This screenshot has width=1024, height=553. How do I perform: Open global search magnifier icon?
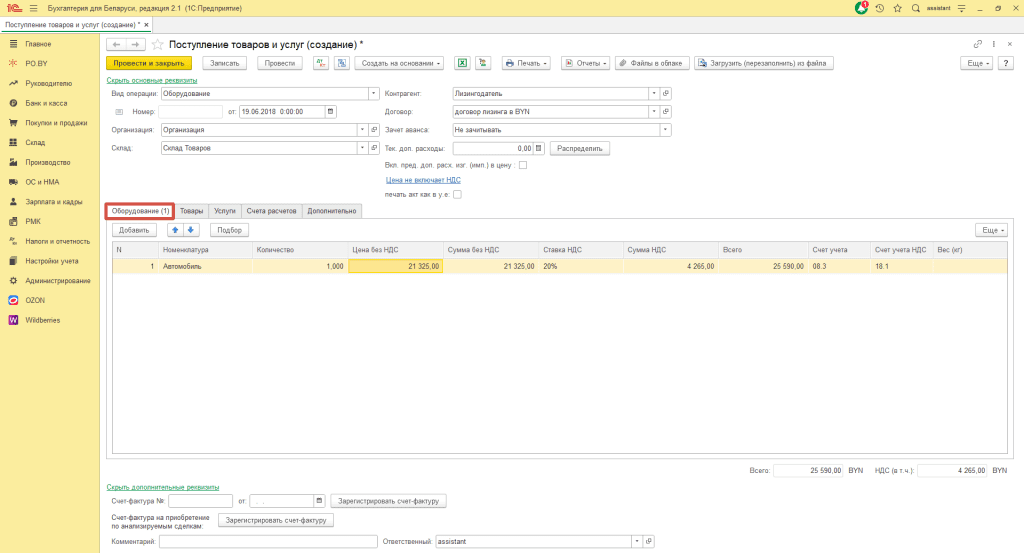click(916, 8)
